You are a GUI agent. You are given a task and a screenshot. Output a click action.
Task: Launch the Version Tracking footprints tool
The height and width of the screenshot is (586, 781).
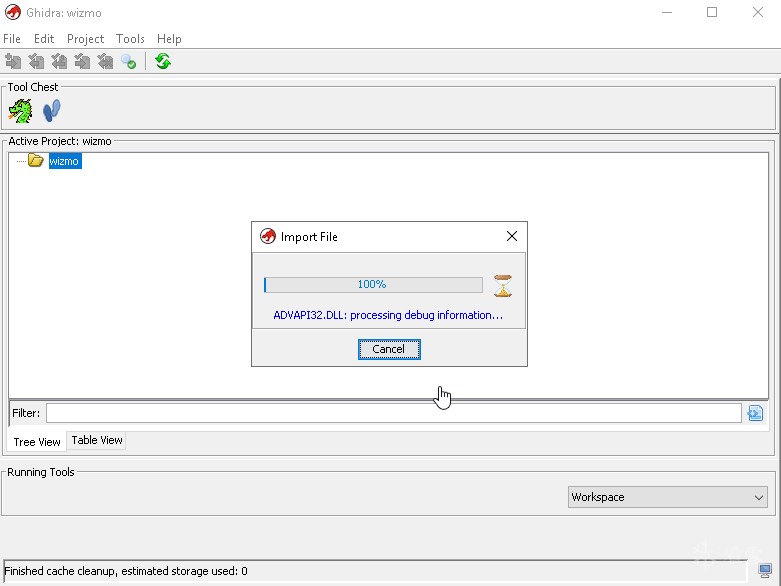point(52,111)
